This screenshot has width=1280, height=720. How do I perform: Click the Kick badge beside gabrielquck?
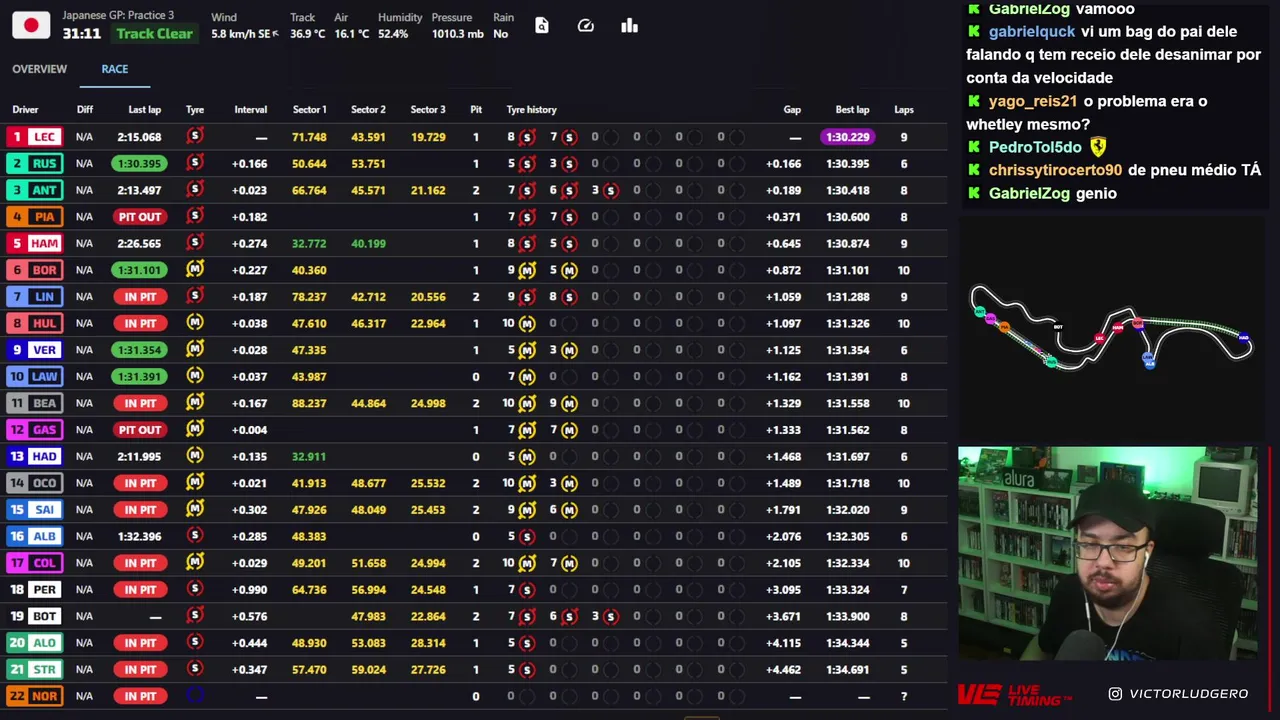click(974, 32)
